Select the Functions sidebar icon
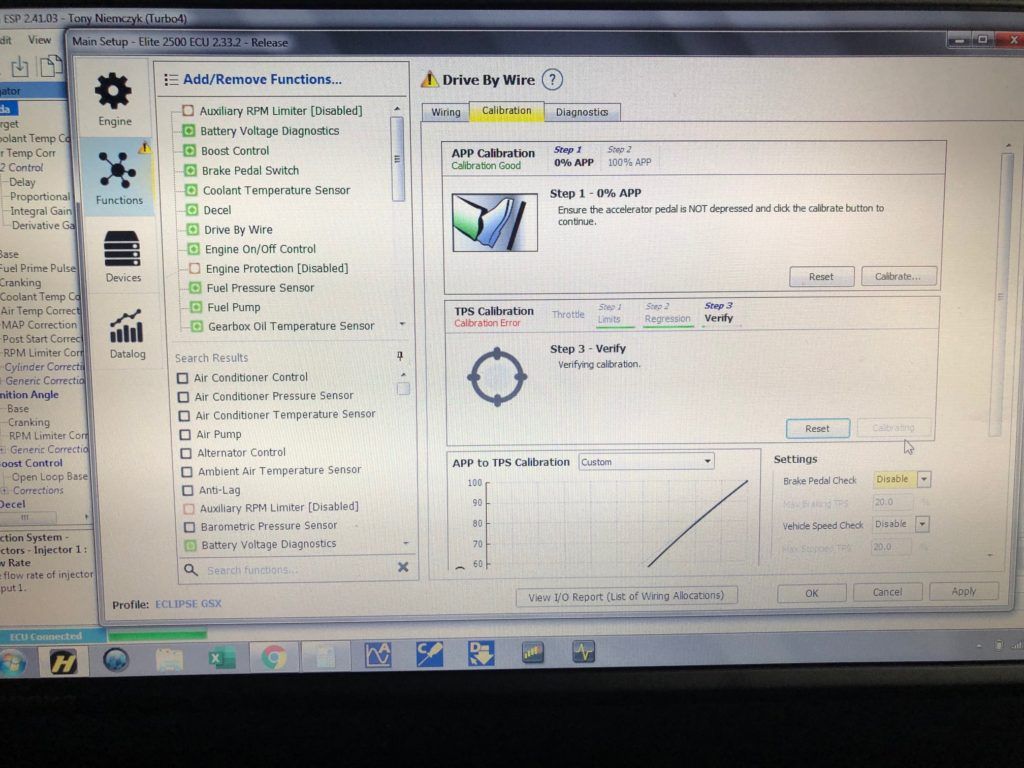 pos(118,170)
